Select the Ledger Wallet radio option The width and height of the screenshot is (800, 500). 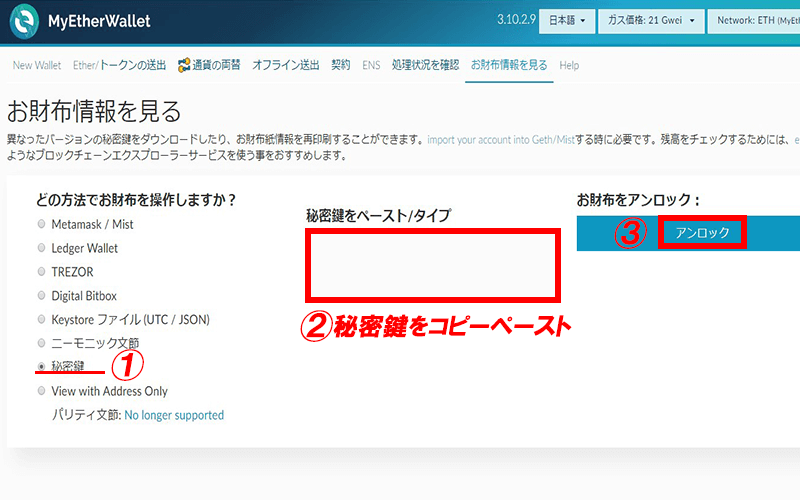[x=41, y=248]
